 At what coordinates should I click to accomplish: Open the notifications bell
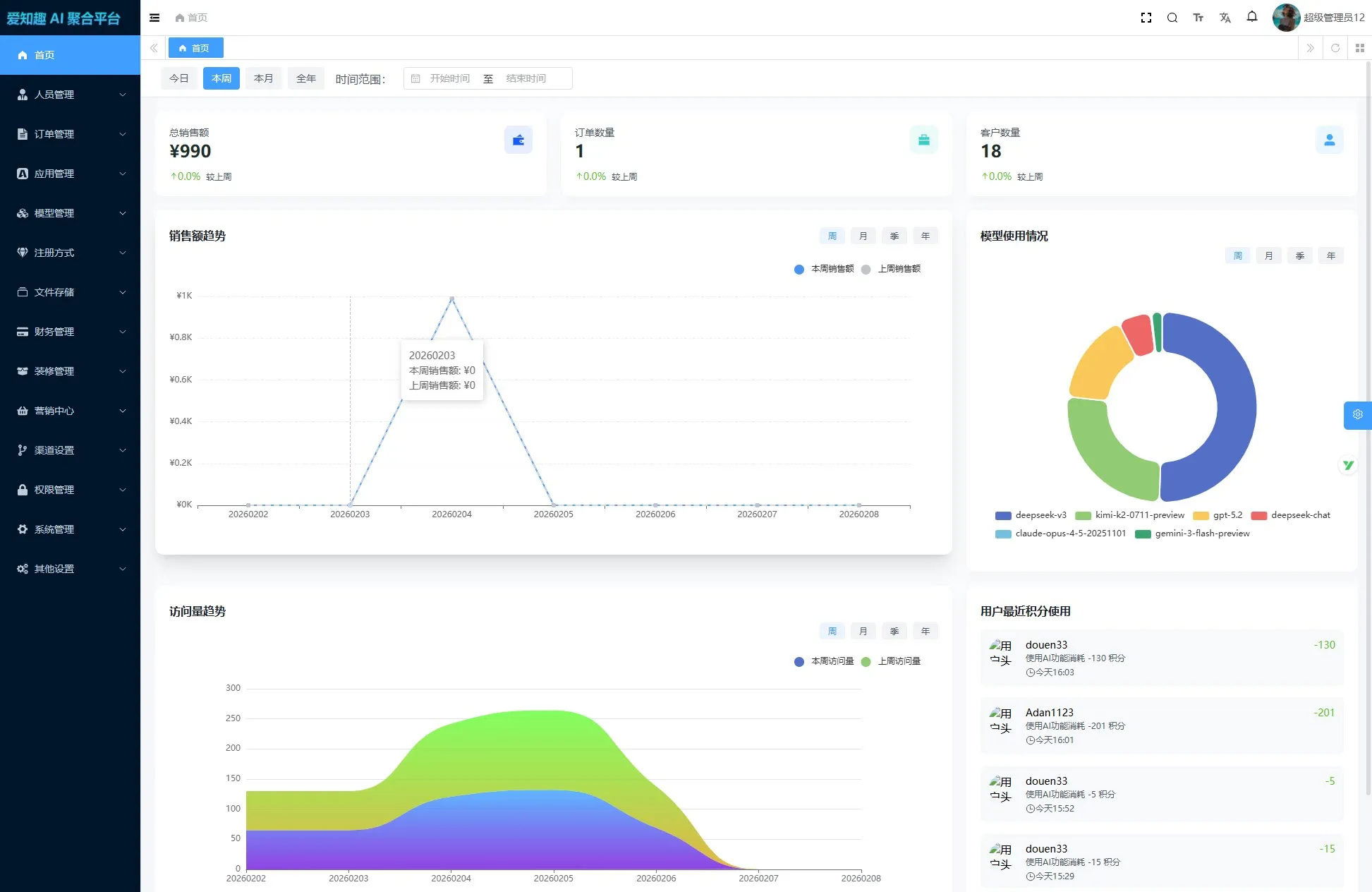(x=1252, y=17)
